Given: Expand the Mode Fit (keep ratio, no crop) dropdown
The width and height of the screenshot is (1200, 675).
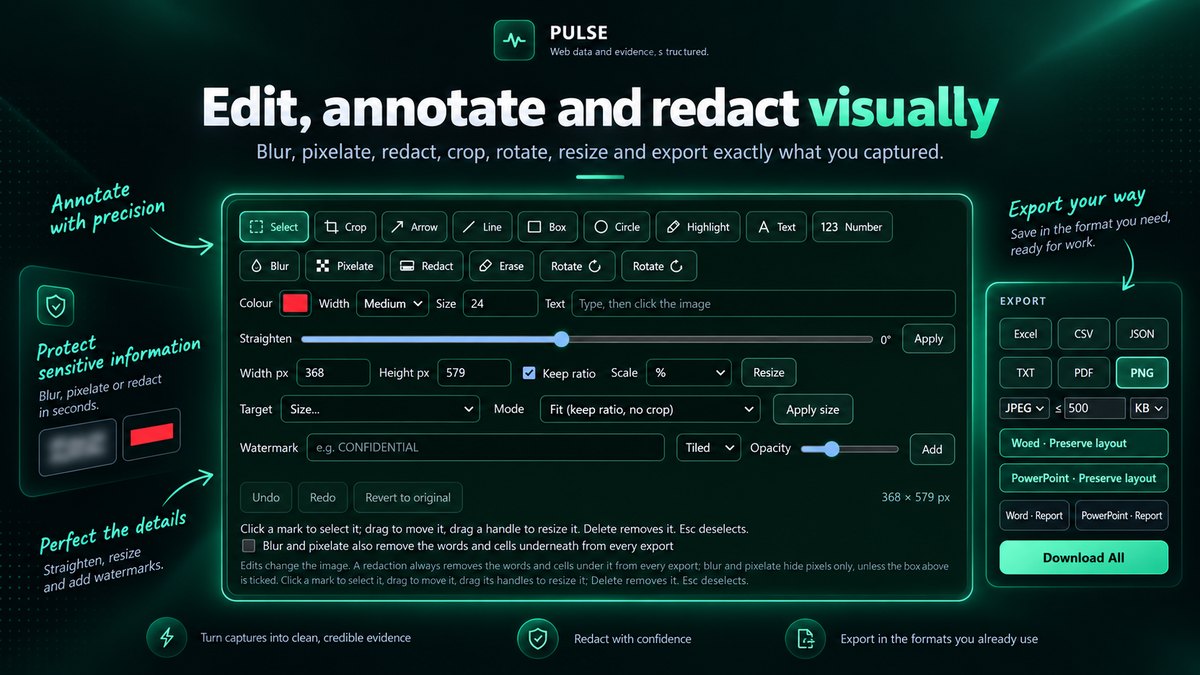Looking at the screenshot, I should (649, 409).
